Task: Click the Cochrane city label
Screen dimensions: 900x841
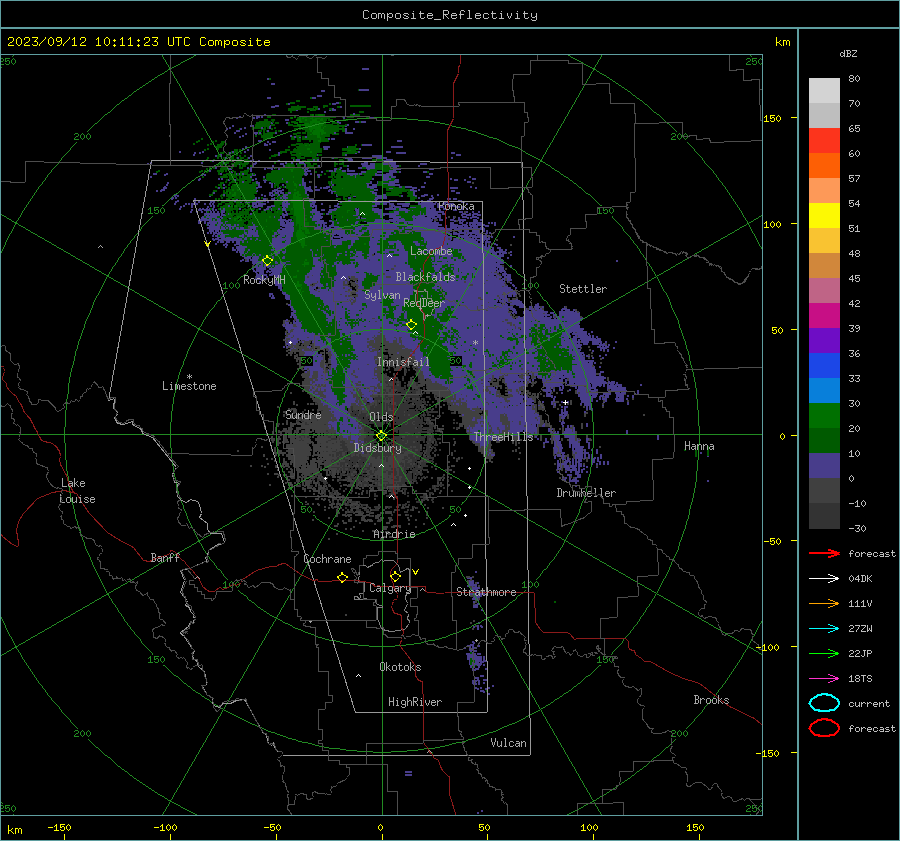Action: [327, 559]
